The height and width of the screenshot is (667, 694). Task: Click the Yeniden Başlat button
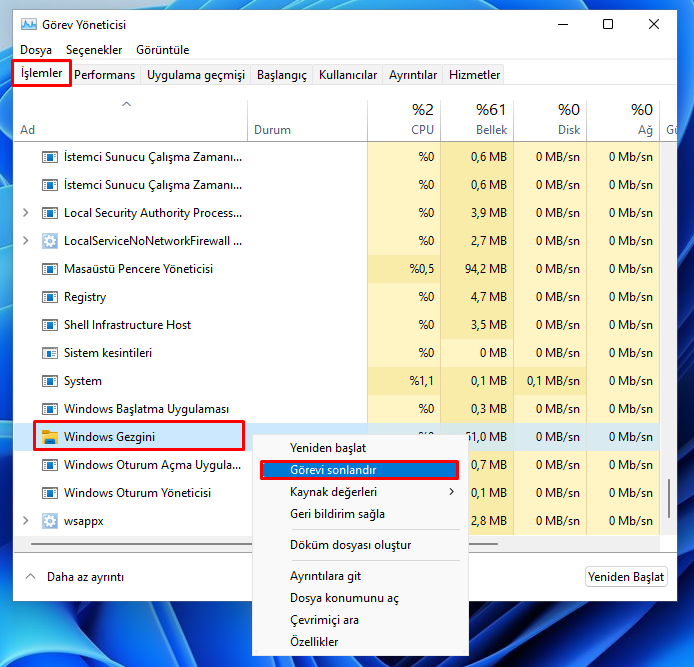(x=626, y=577)
